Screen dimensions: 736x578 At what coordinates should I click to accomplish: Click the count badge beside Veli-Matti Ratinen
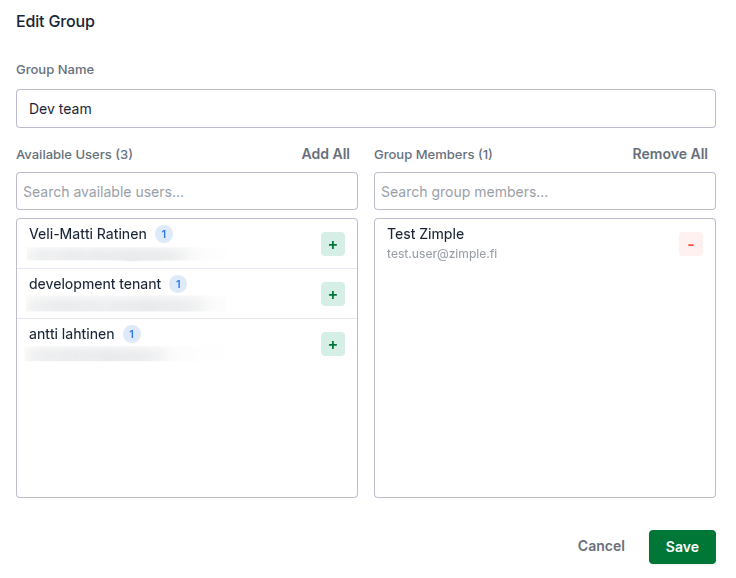click(164, 234)
